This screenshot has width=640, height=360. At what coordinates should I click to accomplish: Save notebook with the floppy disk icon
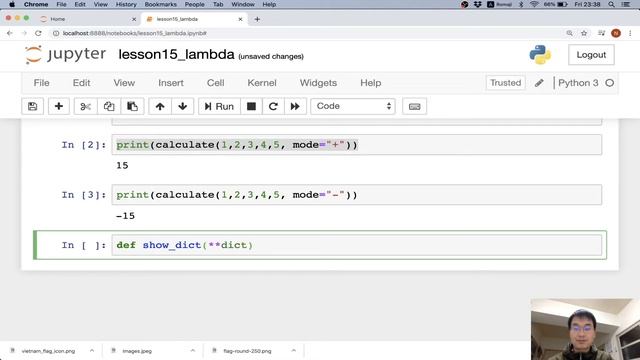click(32, 107)
